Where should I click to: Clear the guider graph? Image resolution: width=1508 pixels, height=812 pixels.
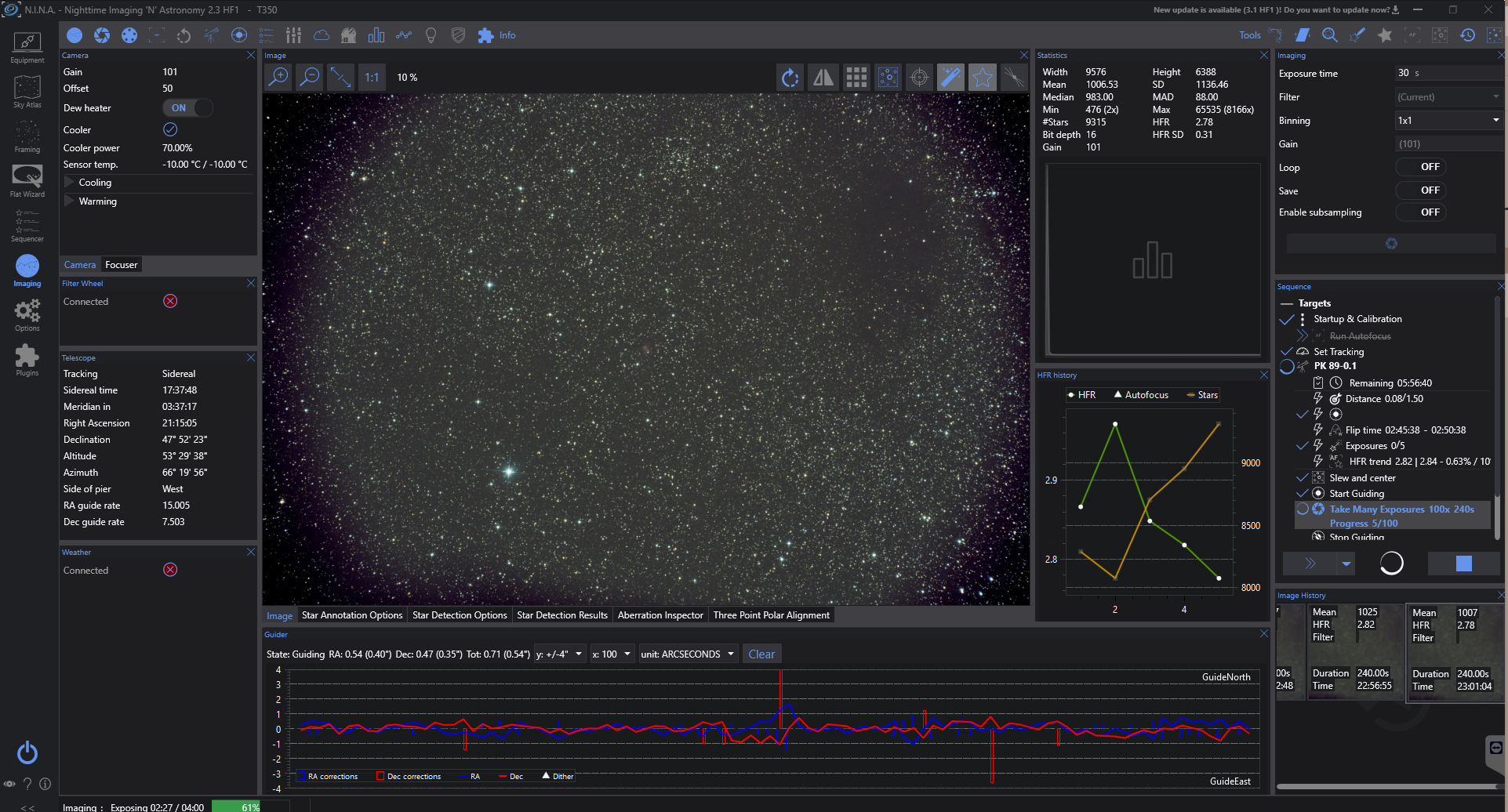click(761, 654)
